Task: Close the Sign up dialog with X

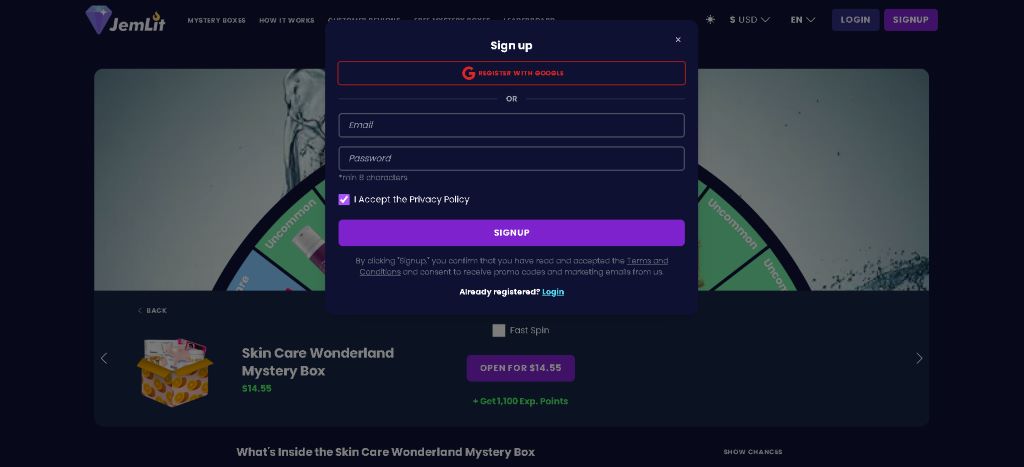Action: tap(678, 40)
